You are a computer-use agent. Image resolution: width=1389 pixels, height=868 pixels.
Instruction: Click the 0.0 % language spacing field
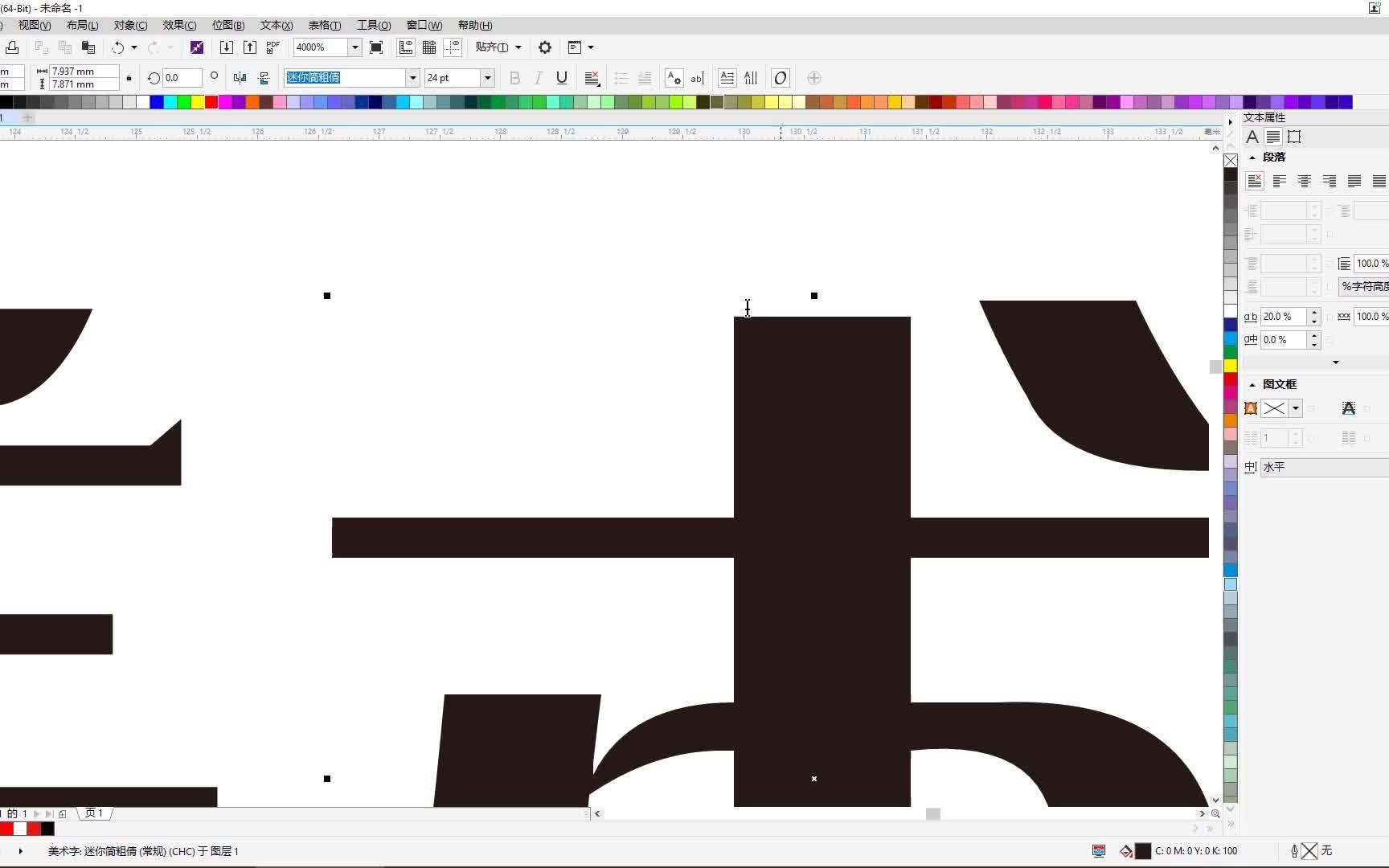pyautogui.click(x=1284, y=340)
